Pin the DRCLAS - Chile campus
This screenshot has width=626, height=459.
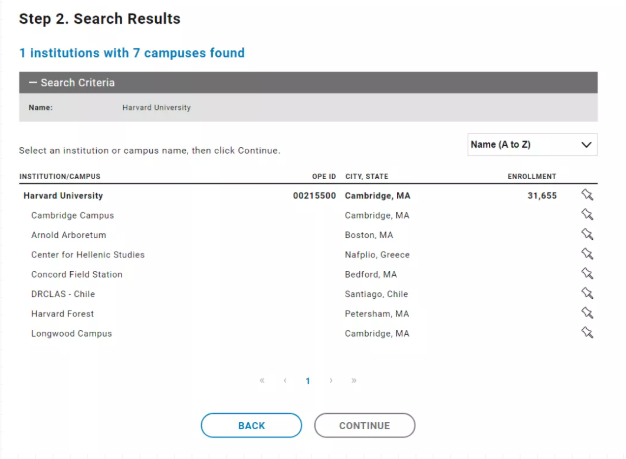tap(587, 294)
